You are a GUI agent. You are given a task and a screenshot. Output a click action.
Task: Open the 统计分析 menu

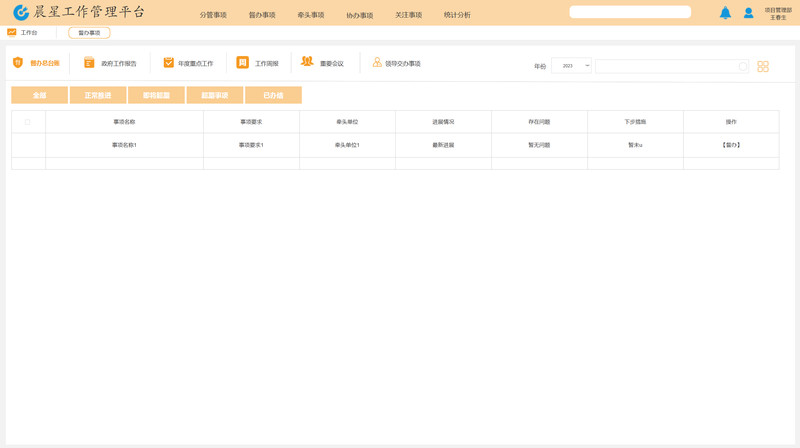point(457,15)
